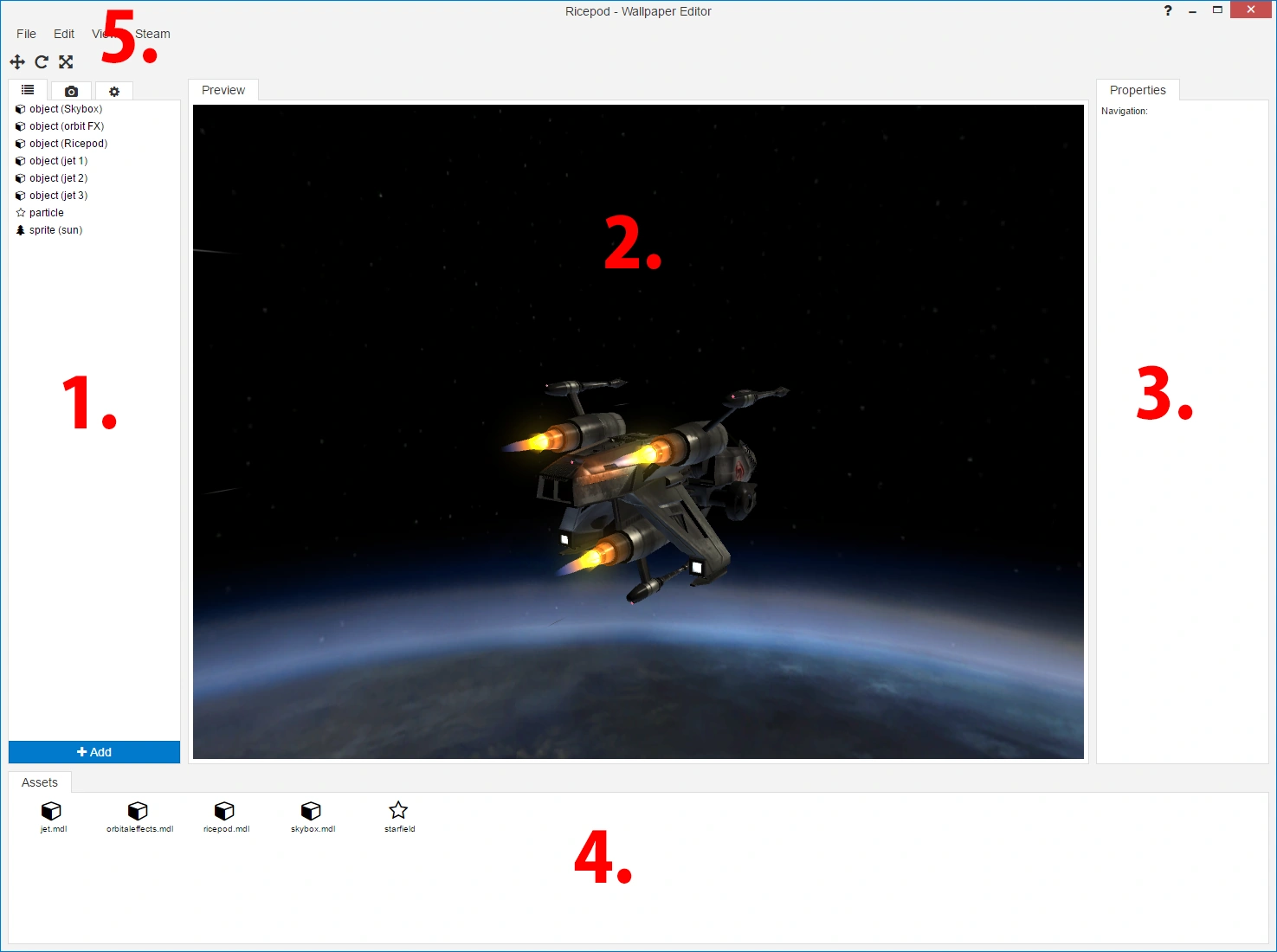Open the gear settings tab
Screen dimensions: 1277x952
tap(114, 91)
